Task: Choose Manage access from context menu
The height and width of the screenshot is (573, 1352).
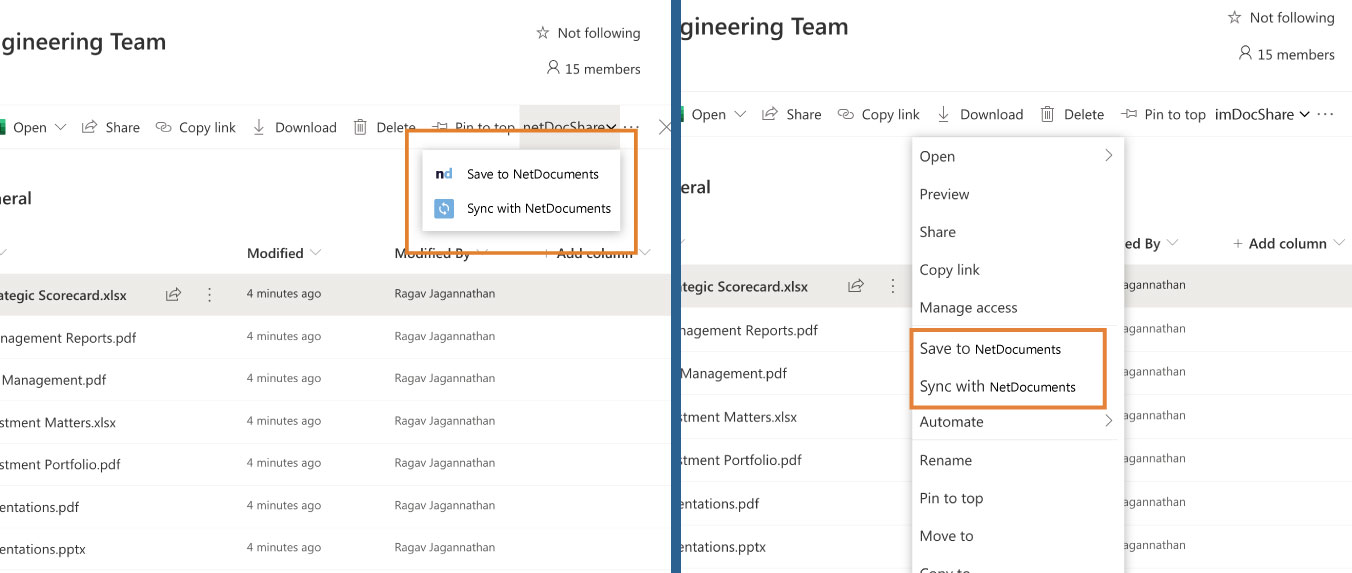Action: (x=968, y=307)
